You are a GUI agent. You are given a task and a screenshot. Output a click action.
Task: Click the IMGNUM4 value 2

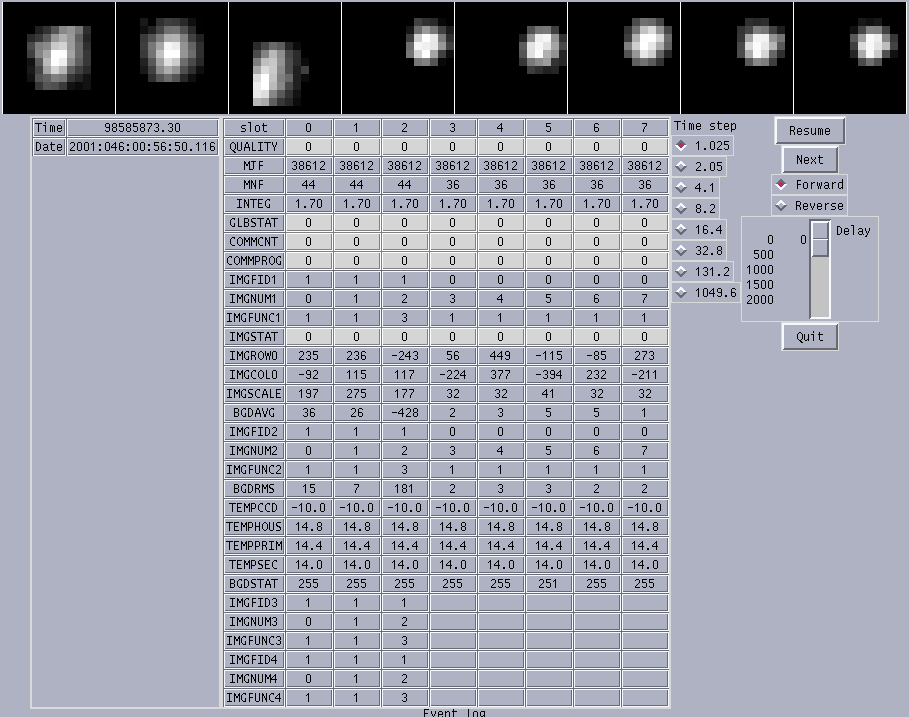tap(405, 679)
